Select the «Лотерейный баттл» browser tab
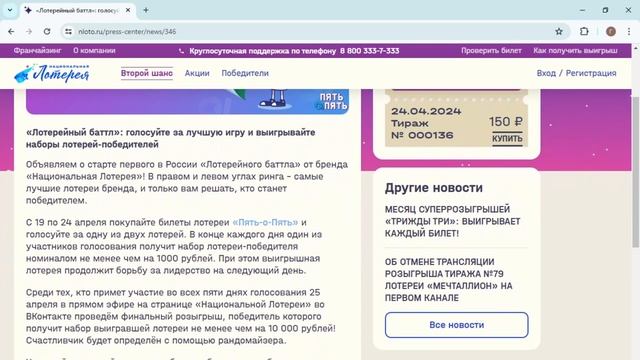Image resolution: width=640 pixels, height=360 pixels. click(x=78, y=10)
